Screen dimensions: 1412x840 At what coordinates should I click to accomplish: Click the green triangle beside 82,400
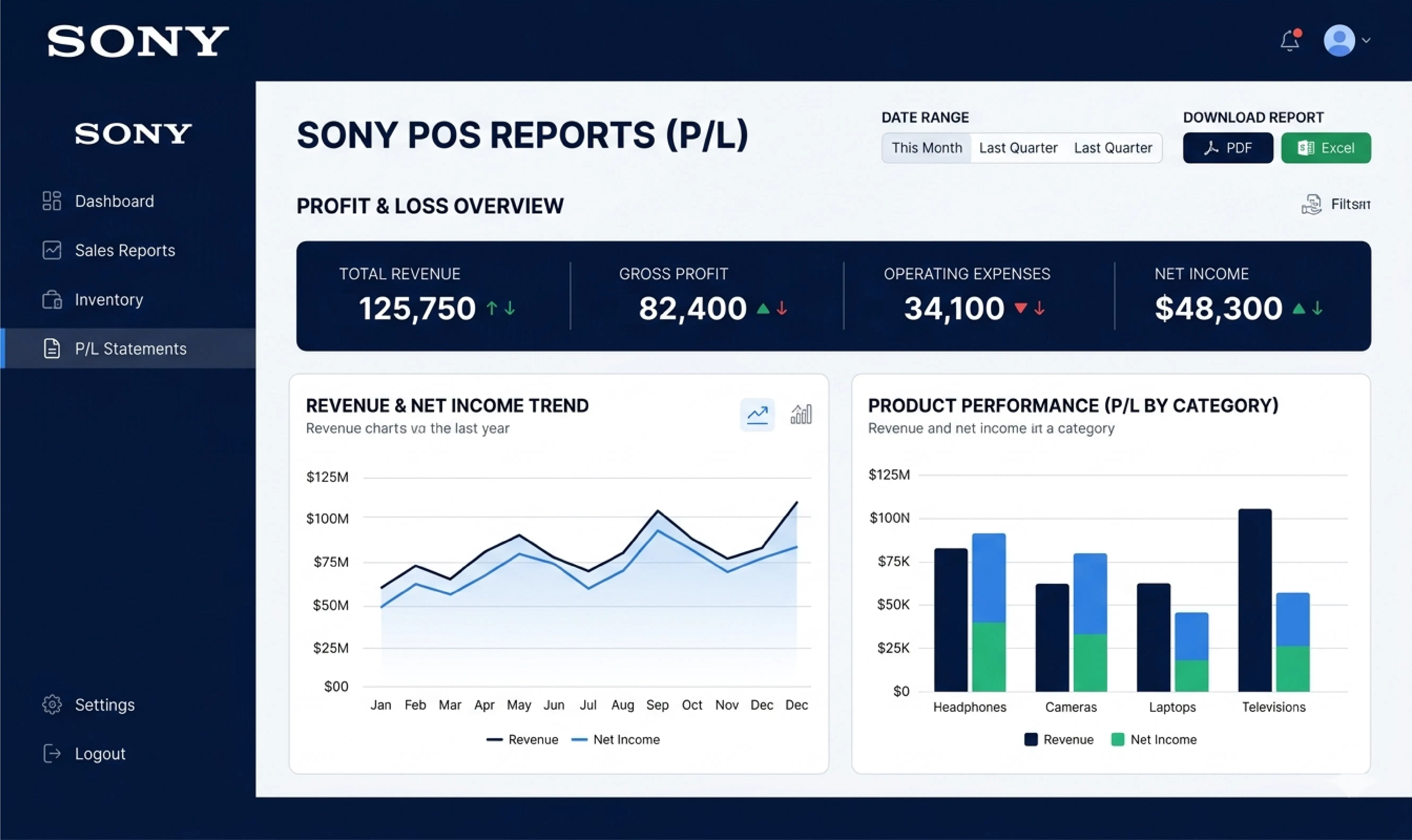(763, 308)
